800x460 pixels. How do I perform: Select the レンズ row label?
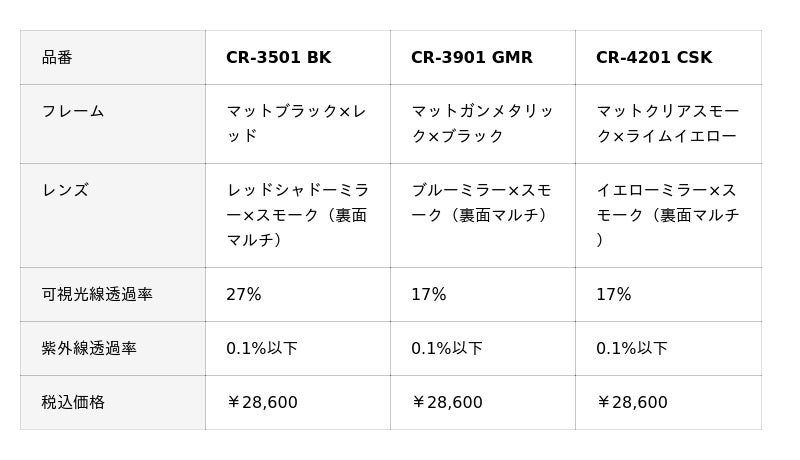65,190
